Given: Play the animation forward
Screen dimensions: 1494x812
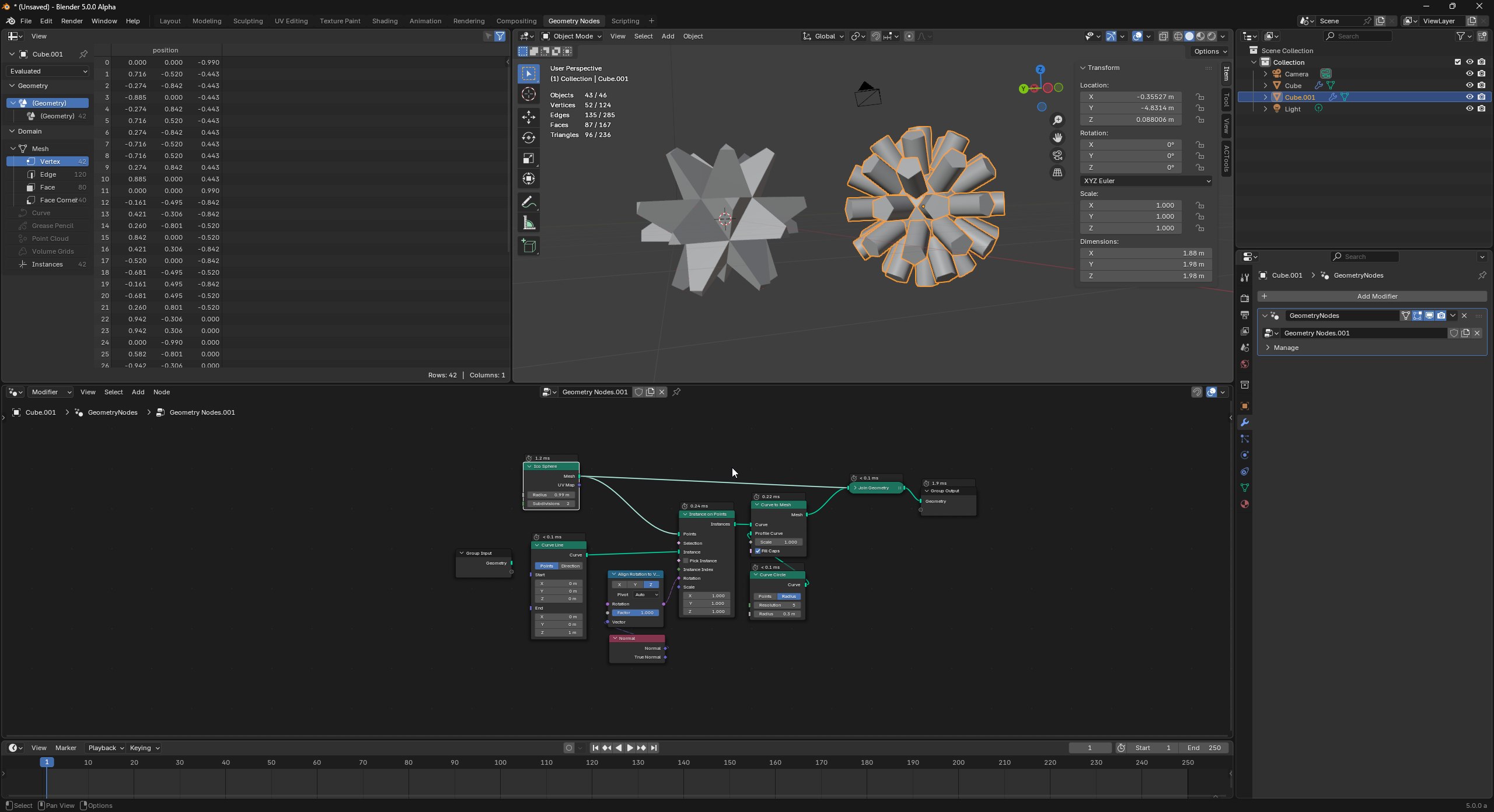Looking at the screenshot, I should [630, 748].
